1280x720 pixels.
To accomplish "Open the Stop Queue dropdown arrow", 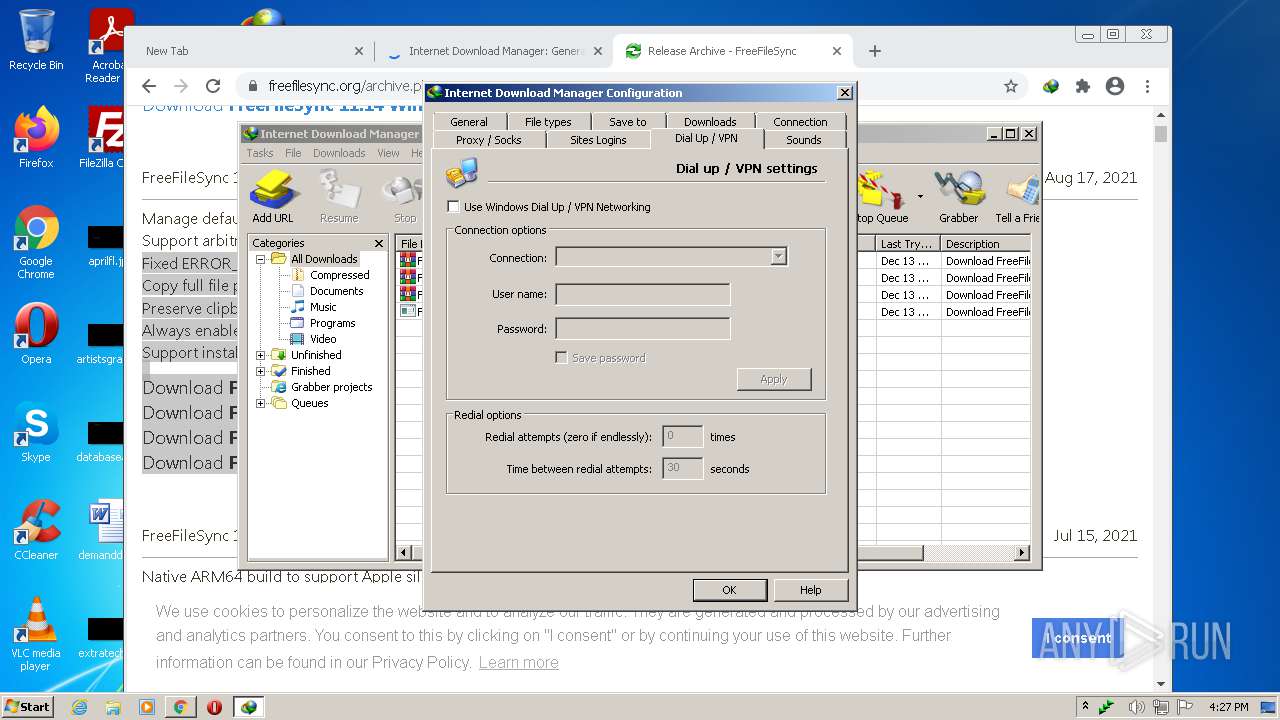I will (x=920, y=197).
